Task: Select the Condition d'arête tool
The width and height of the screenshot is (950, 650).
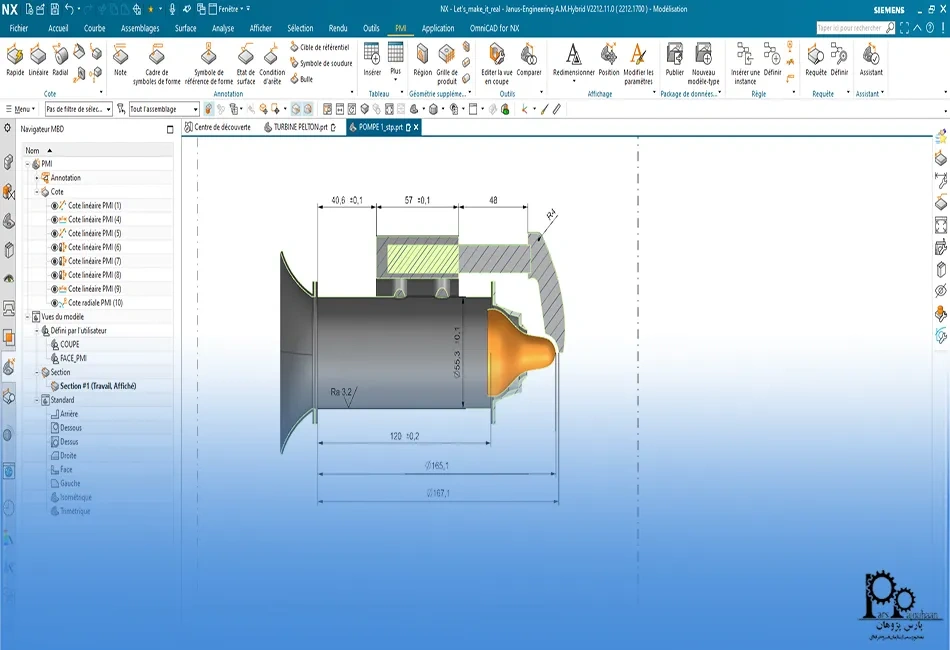Action: pos(270,58)
